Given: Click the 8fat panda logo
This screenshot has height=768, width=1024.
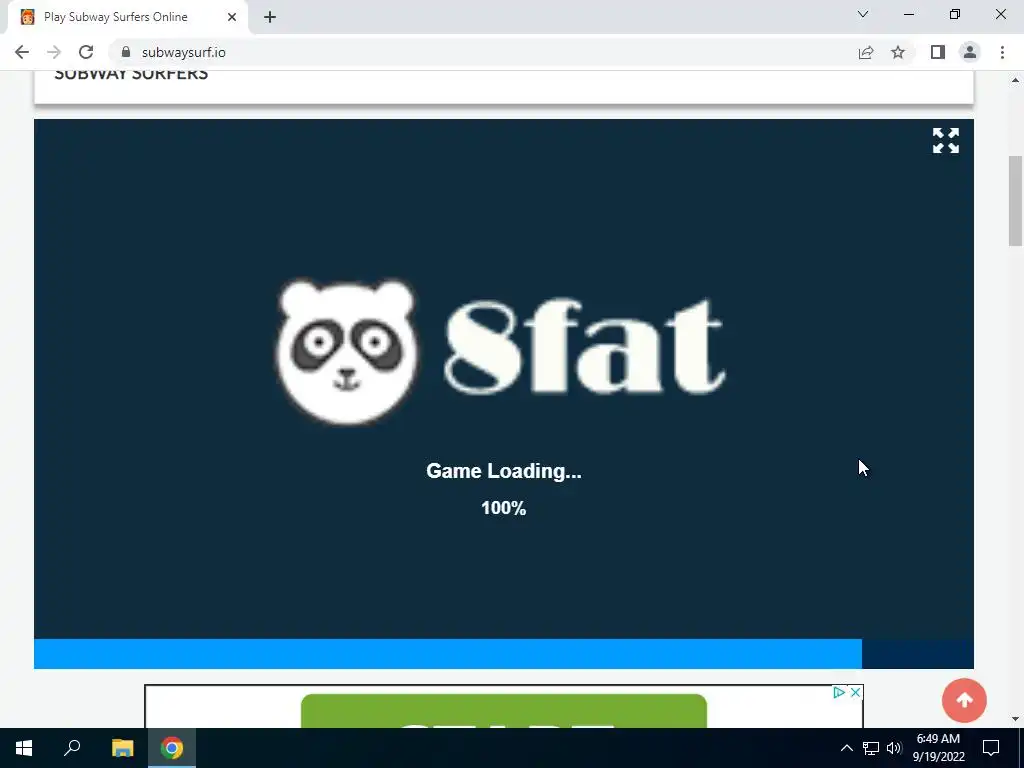Looking at the screenshot, I should coord(500,351).
